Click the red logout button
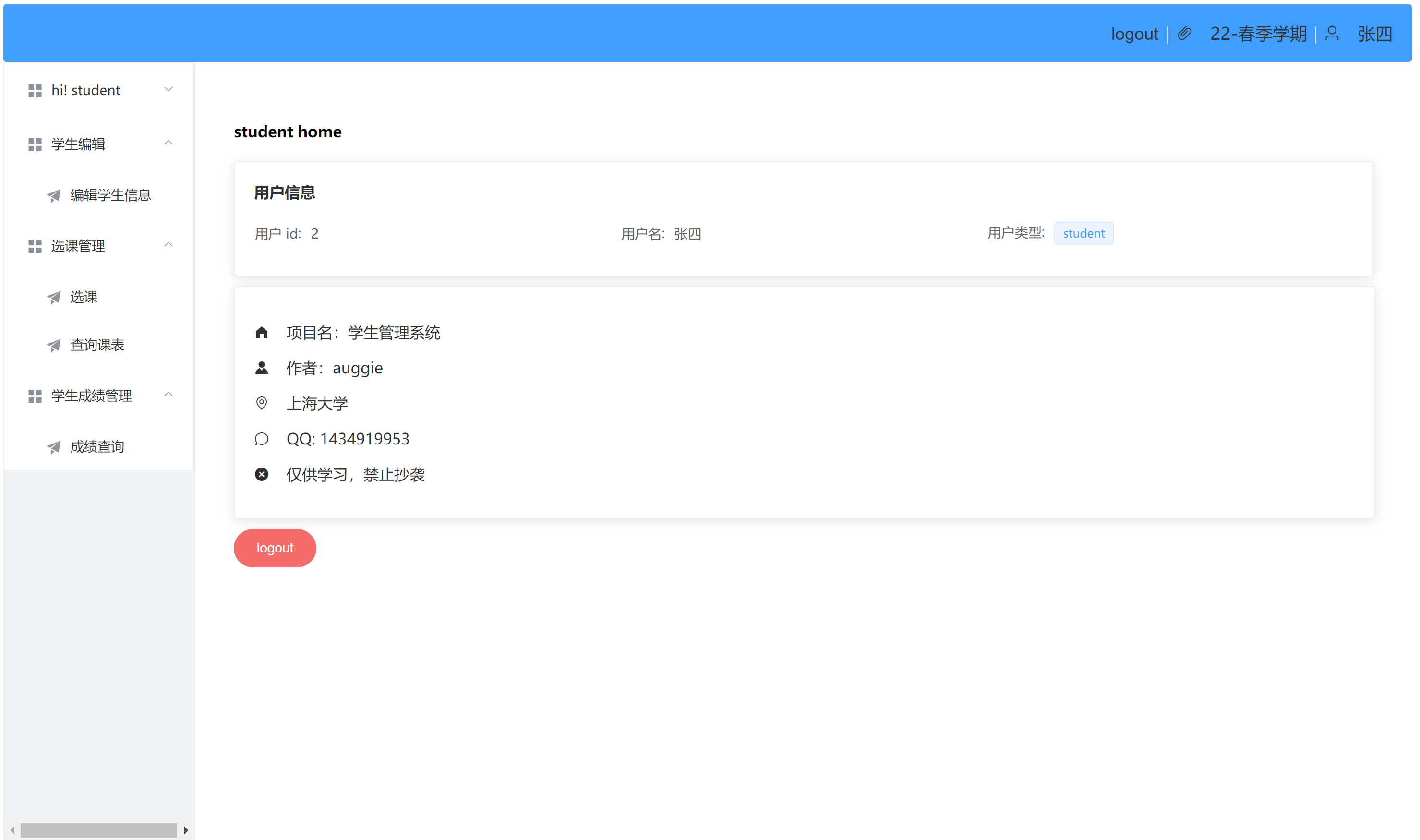The width and height of the screenshot is (1420, 840). tap(275, 548)
